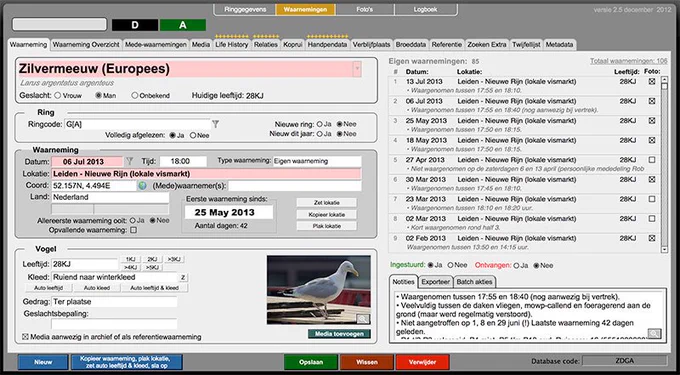Viewport: 680px width, 375px height.
Task: Click the 1KJ age button
Action: 130,259
